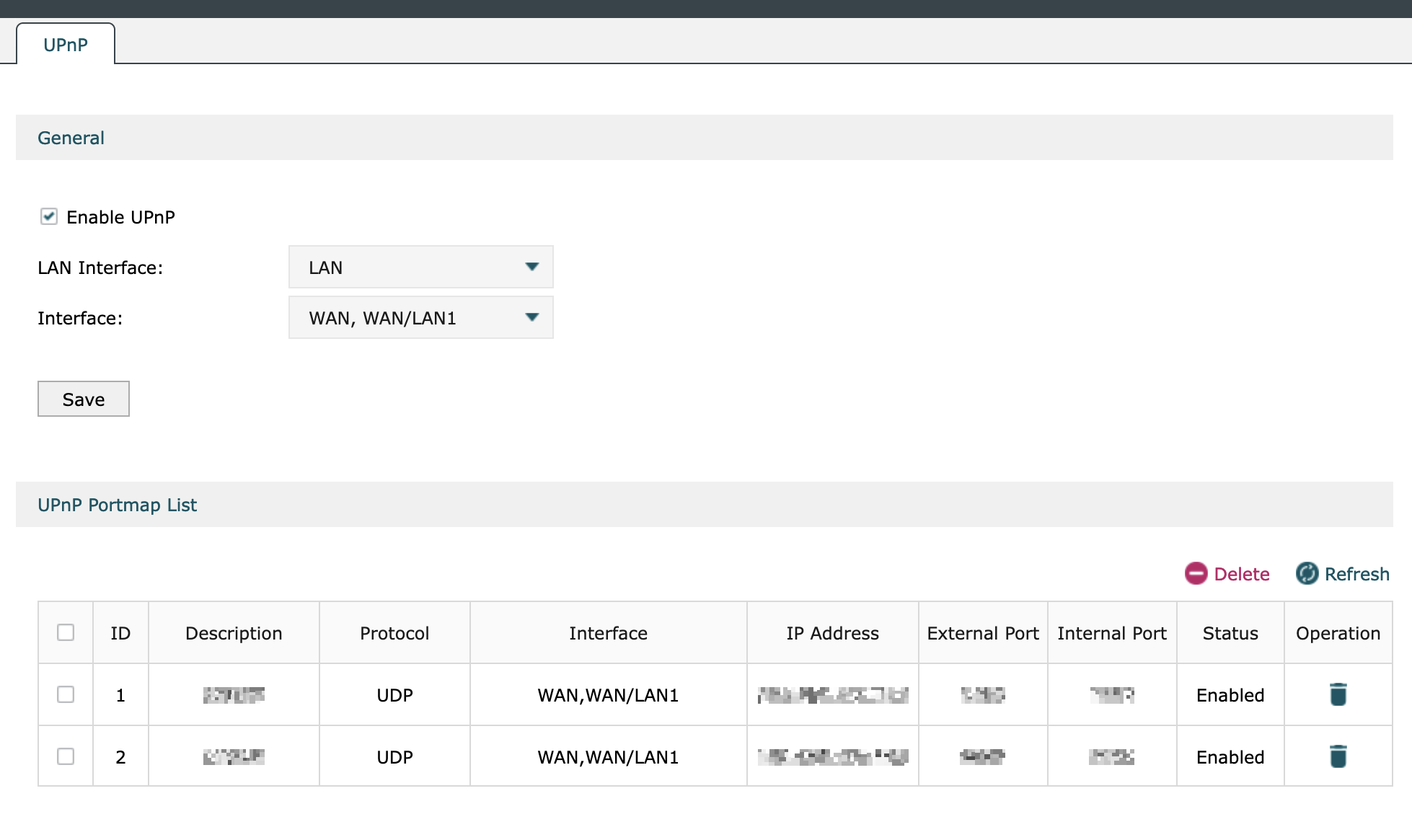Screen dimensions: 1412x840
Task: Click the Delete link label
Action: [1241, 574]
